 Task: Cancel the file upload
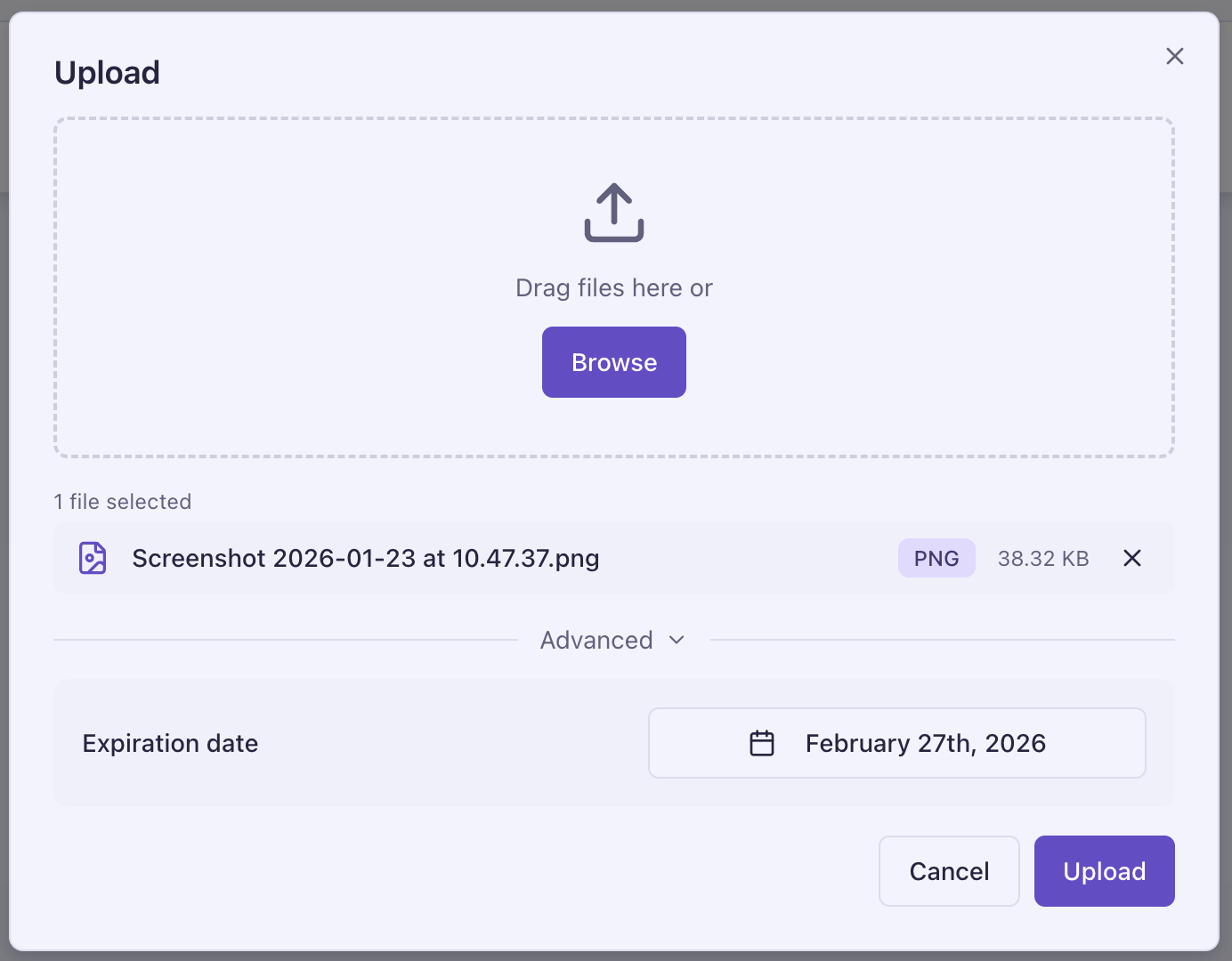[949, 871]
